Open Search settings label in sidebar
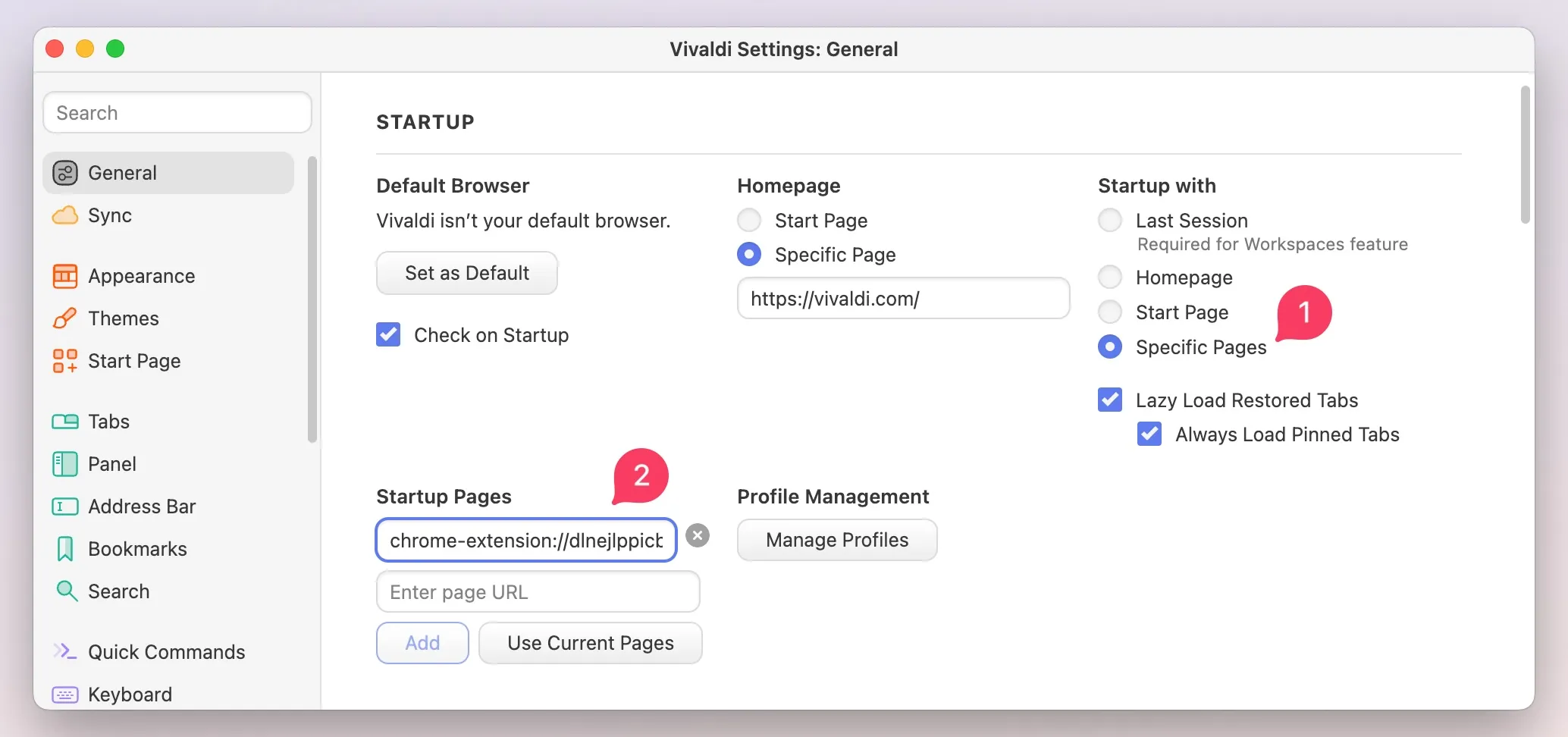The height and width of the screenshot is (737, 1568). [x=119, y=591]
